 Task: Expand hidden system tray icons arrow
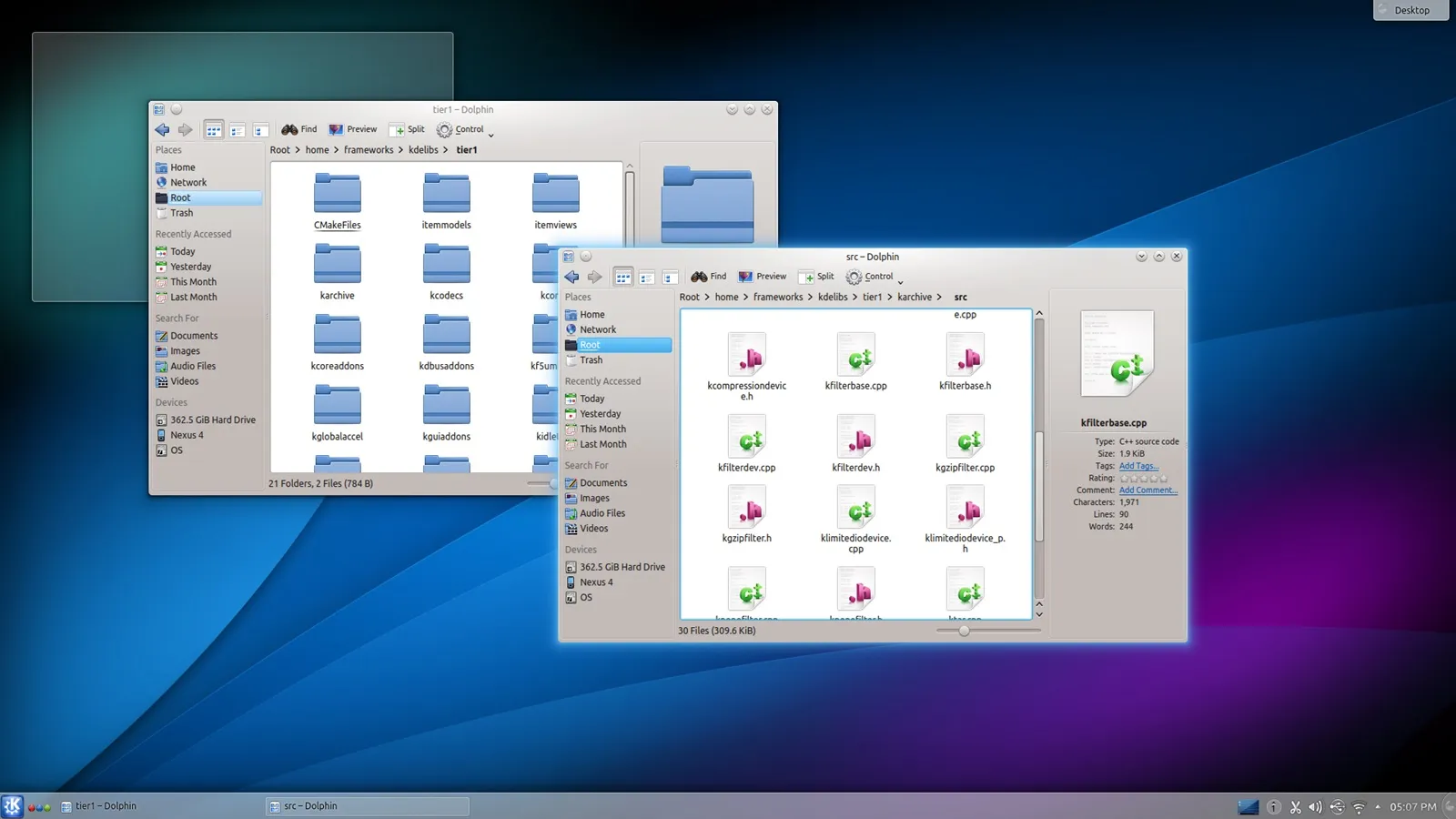[x=1378, y=806]
